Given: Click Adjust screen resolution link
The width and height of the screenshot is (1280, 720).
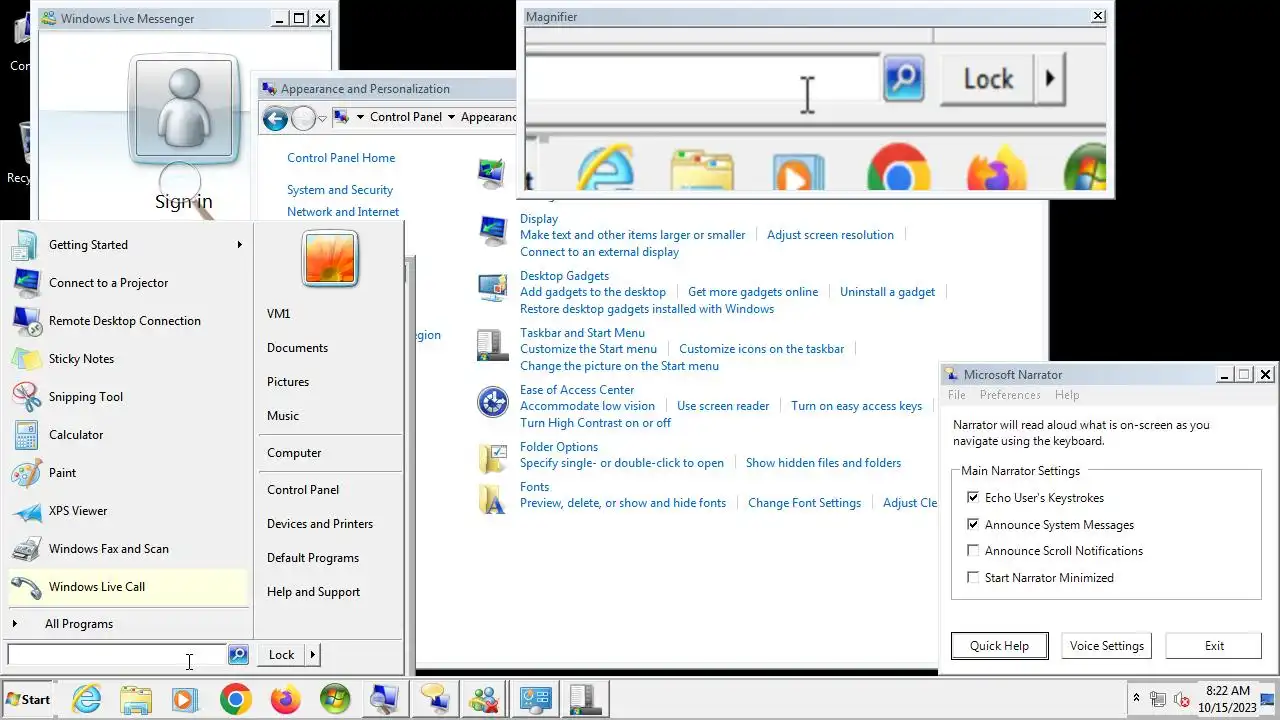Looking at the screenshot, I should pyautogui.click(x=830, y=235).
